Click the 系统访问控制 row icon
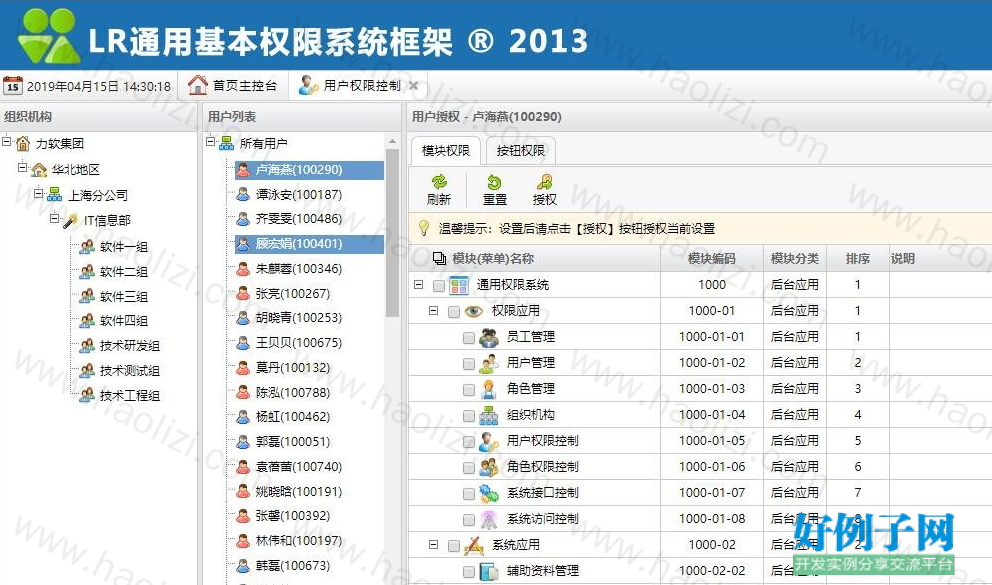992x585 pixels. coord(488,519)
